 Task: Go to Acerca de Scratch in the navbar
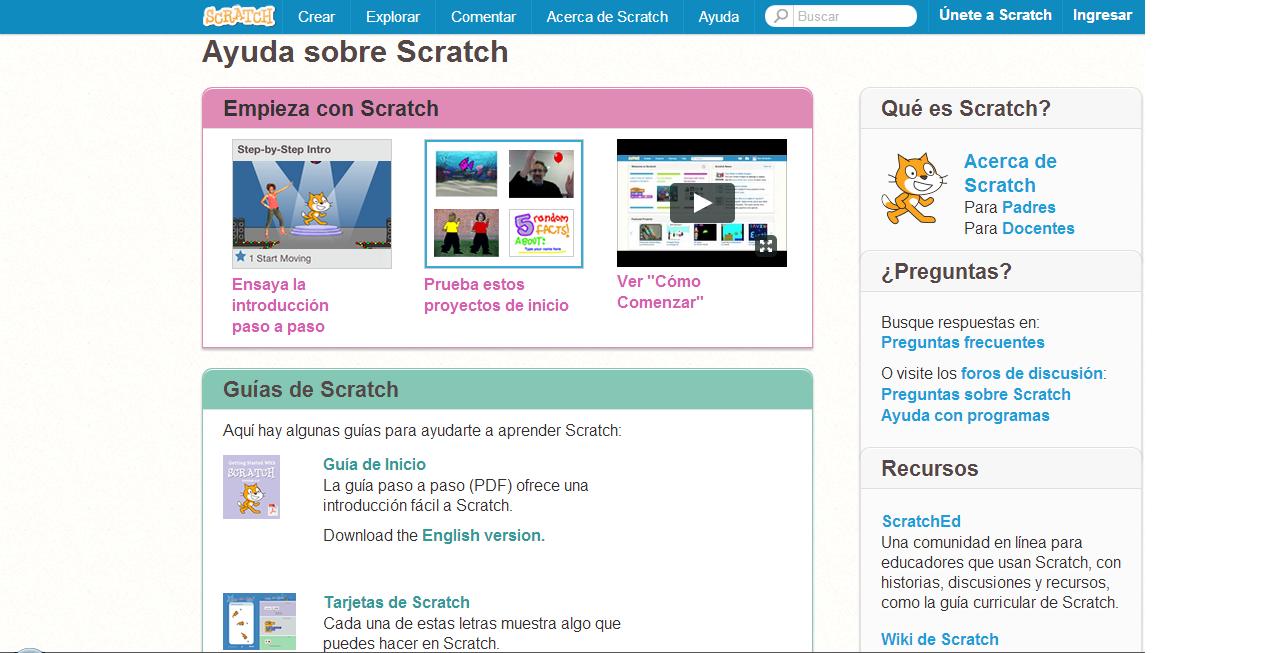click(605, 16)
